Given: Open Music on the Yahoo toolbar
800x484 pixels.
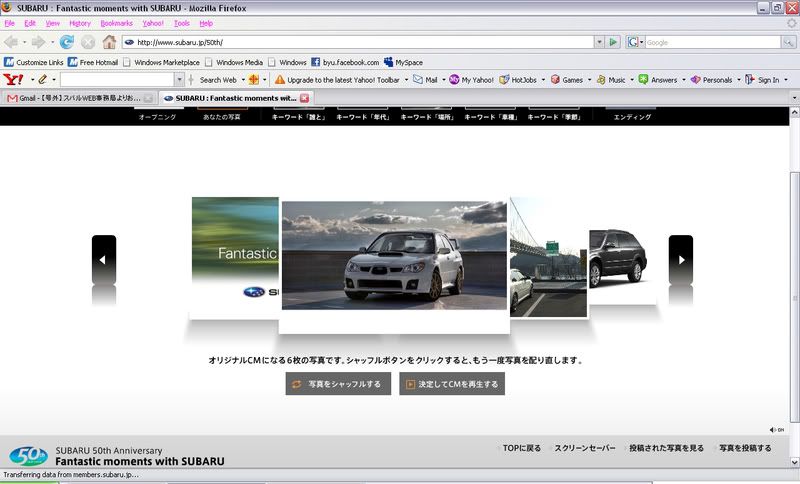Looking at the screenshot, I should [x=611, y=80].
